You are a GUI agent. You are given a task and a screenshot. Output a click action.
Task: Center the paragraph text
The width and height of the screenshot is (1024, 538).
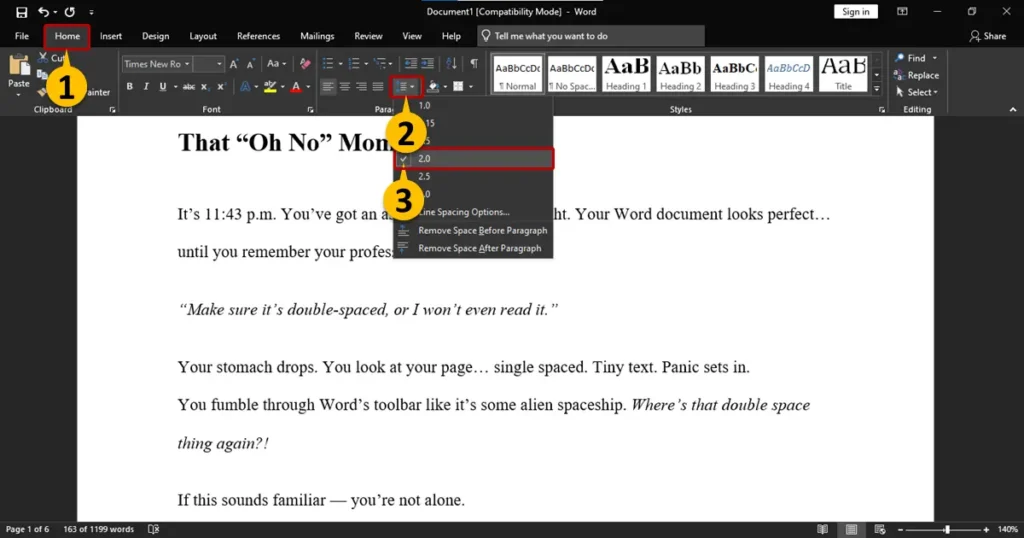point(345,86)
